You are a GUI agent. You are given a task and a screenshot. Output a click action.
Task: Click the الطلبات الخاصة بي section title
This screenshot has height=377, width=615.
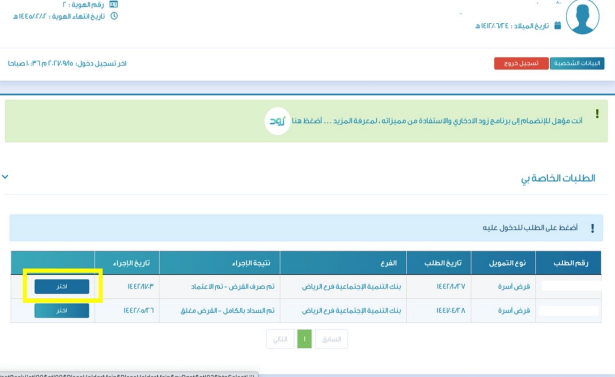pyautogui.click(x=558, y=178)
